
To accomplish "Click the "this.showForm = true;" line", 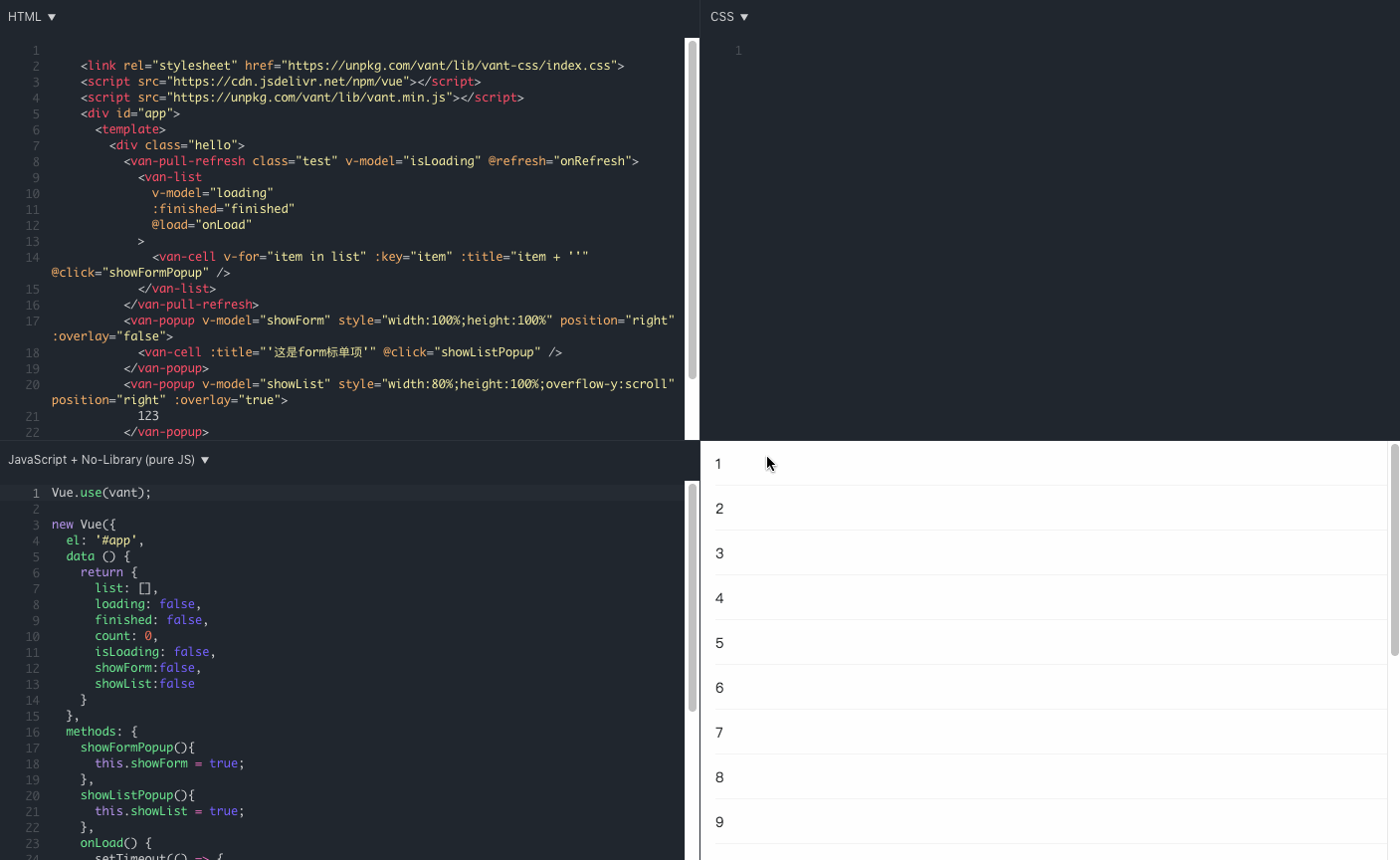I will (x=169, y=763).
